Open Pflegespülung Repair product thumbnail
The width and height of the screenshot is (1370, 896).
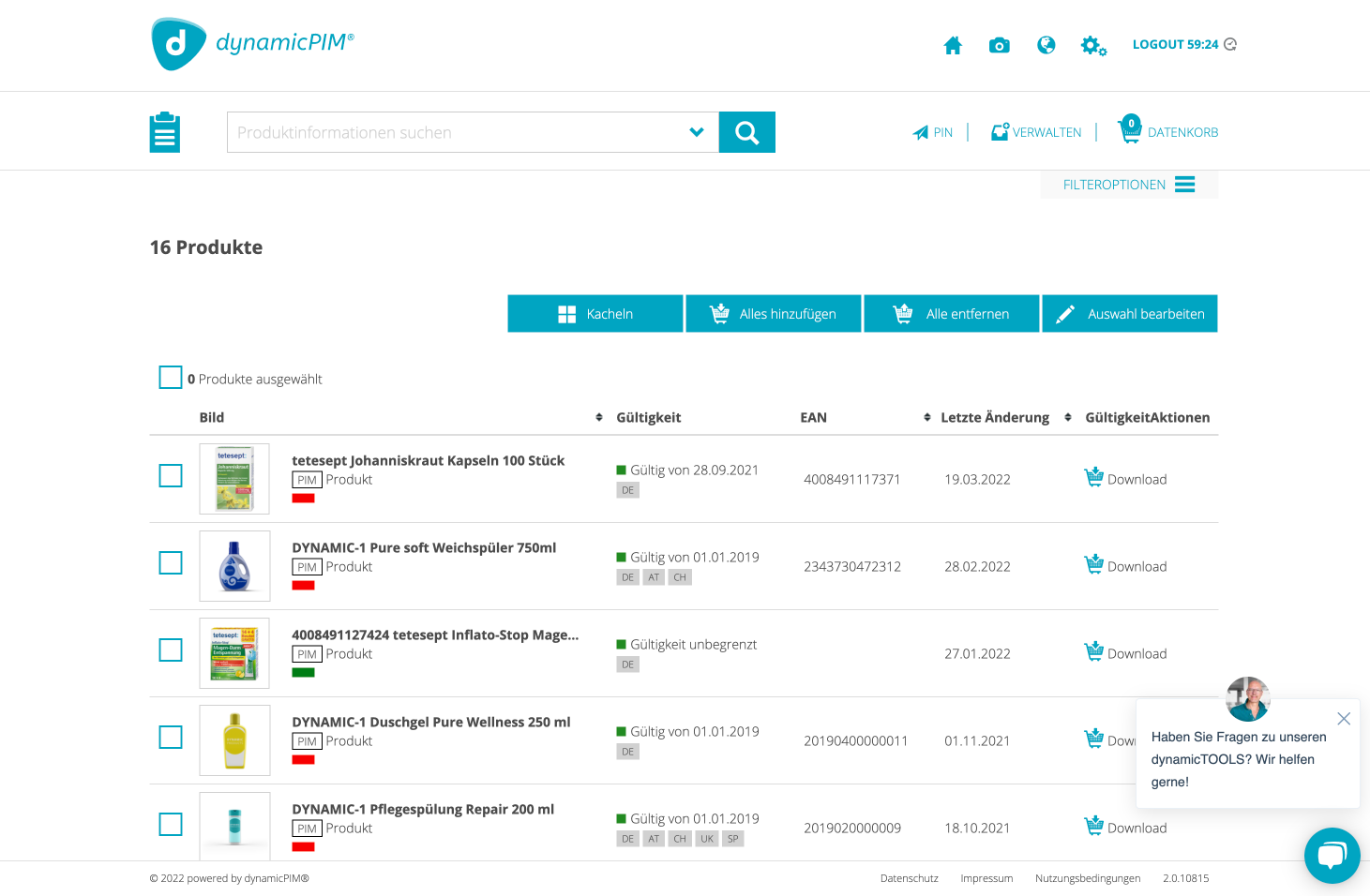click(234, 826)
